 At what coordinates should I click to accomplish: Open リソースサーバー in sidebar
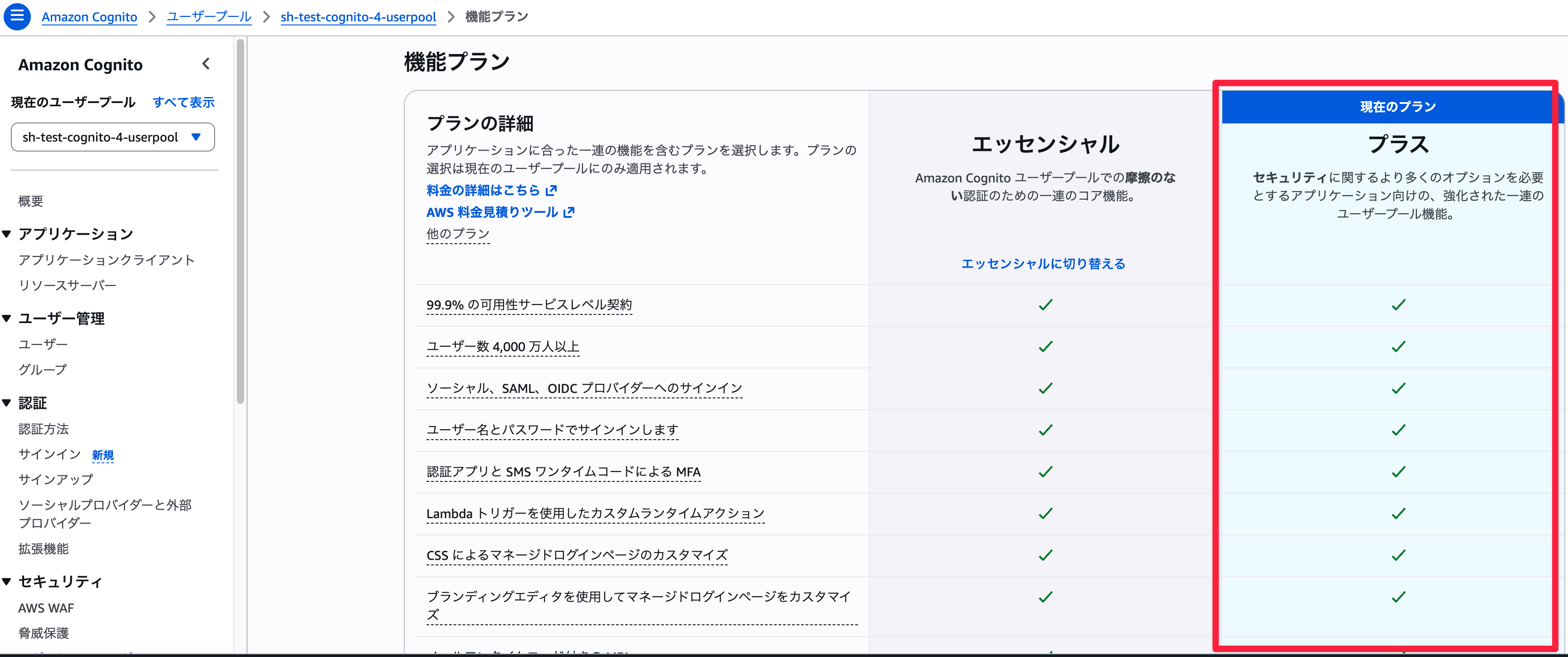coord(67,285)
